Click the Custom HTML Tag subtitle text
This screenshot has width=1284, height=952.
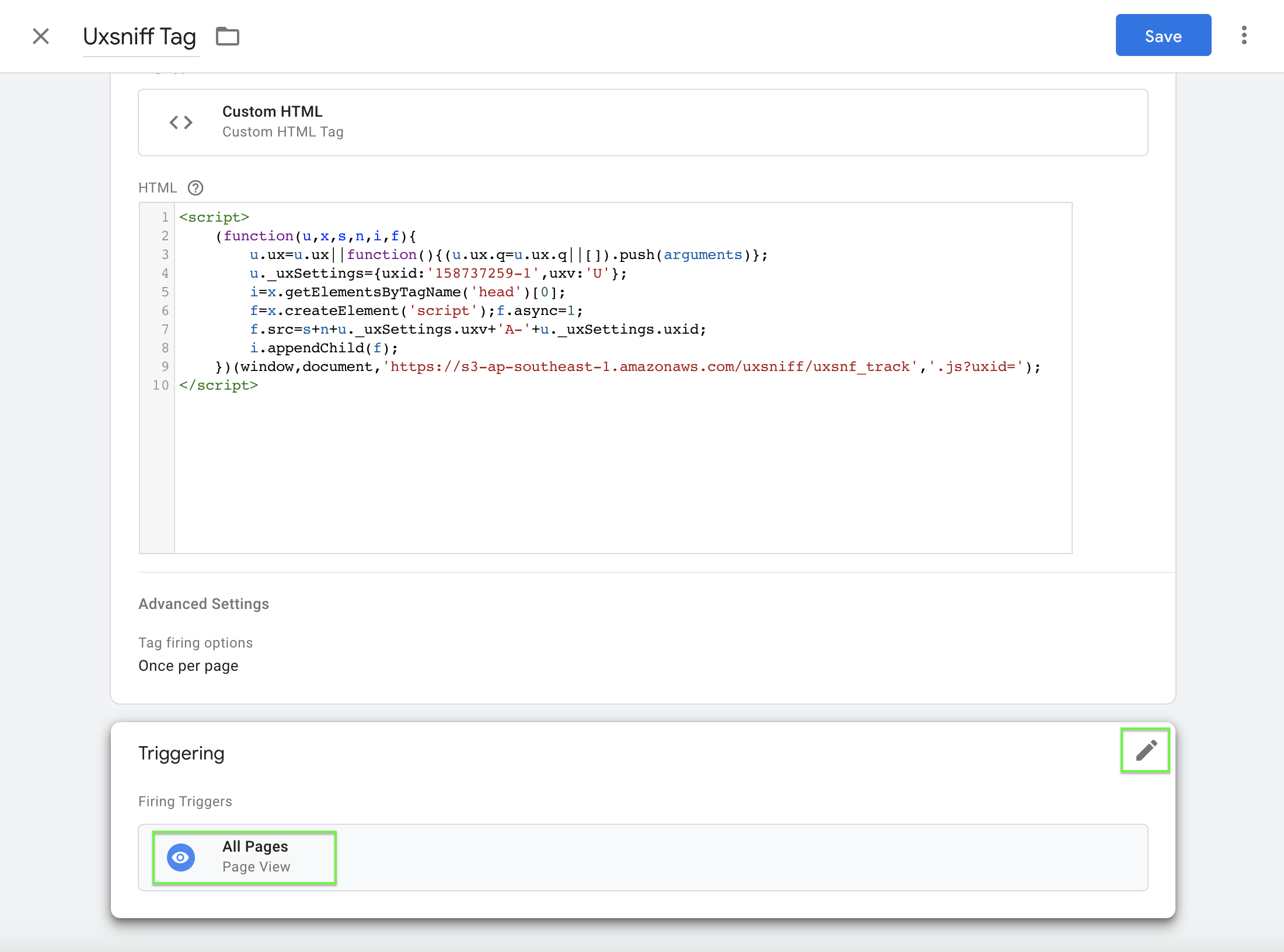click(283, 132)
